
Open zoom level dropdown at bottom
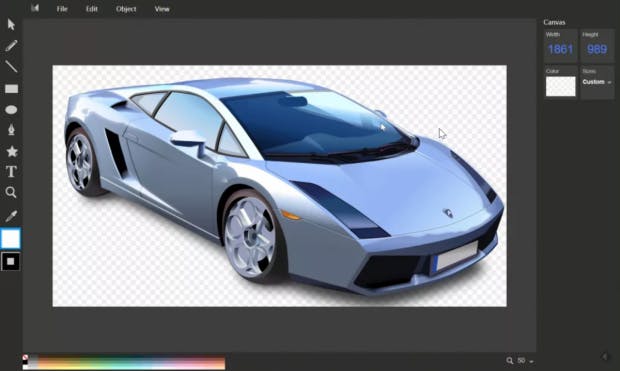tap(526, 361)
